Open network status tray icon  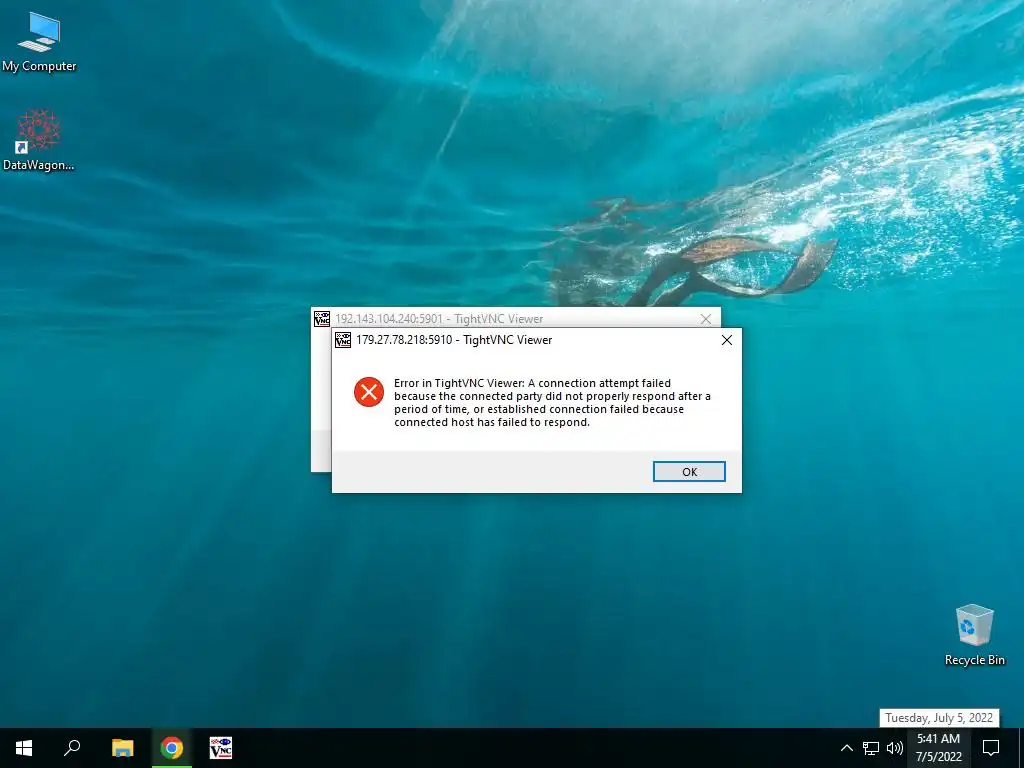871,748
